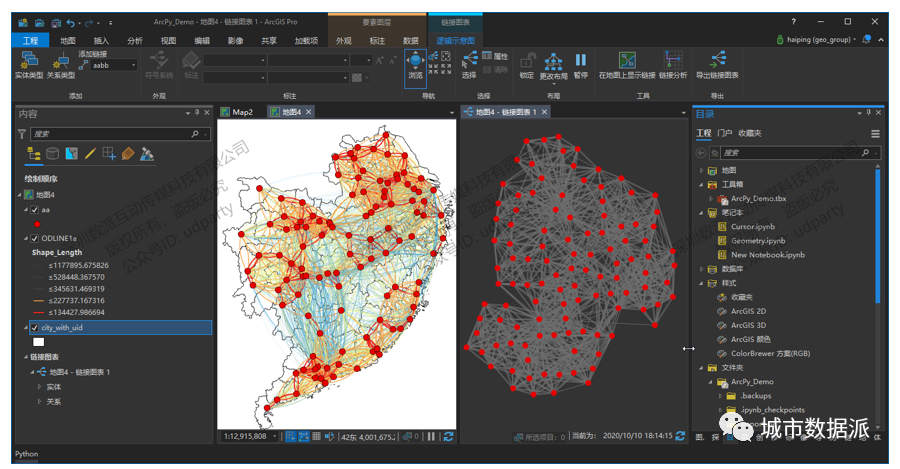This screenshot has height=469, width=900.
Task: Toggle visibility of the aa layer
Action: click(x=34, y=210)
